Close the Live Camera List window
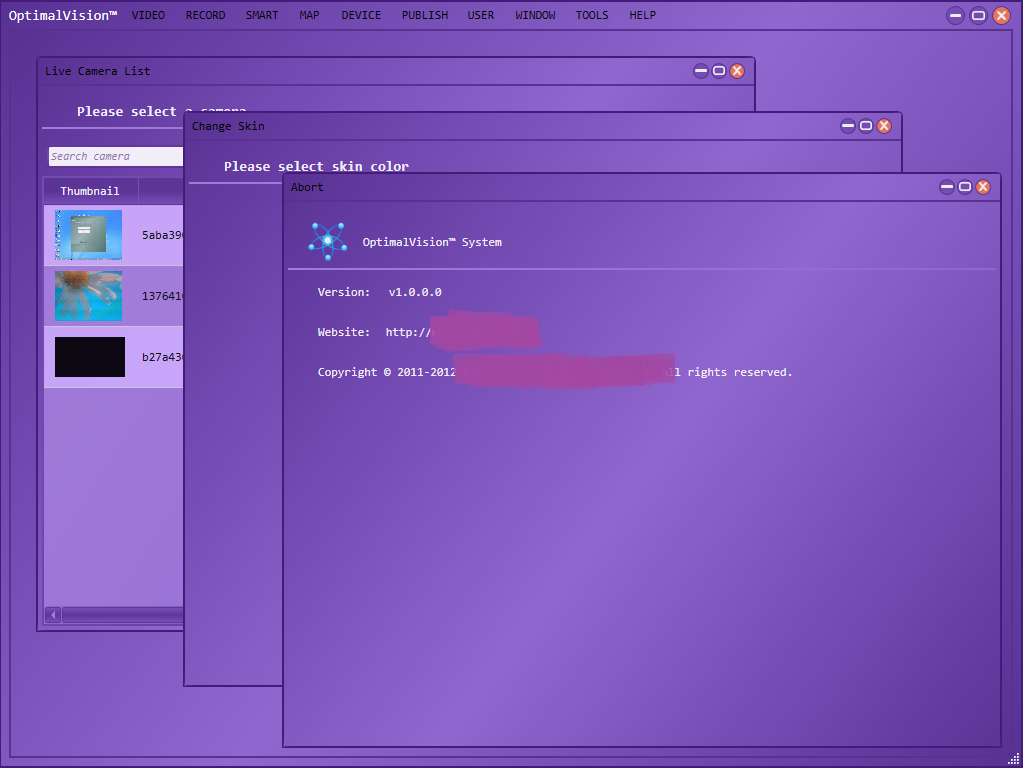Screen dimensions: 1023x768 [x=737, y=71]
